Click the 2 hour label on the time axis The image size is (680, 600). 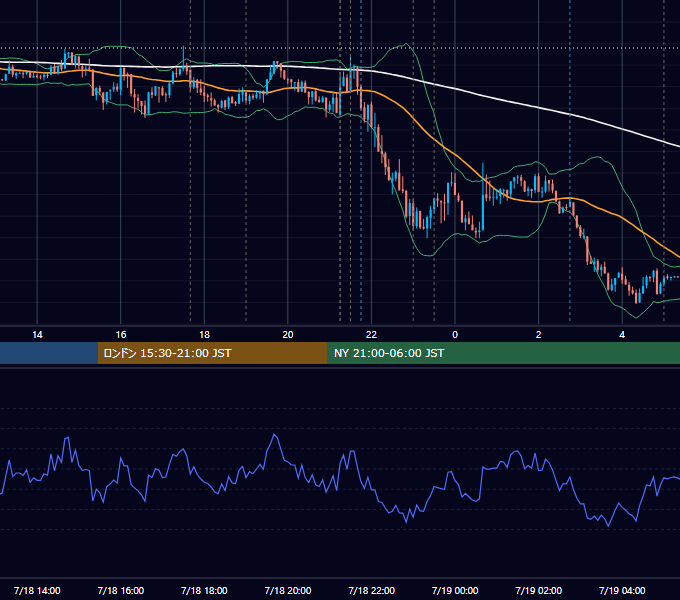[539, 335]
